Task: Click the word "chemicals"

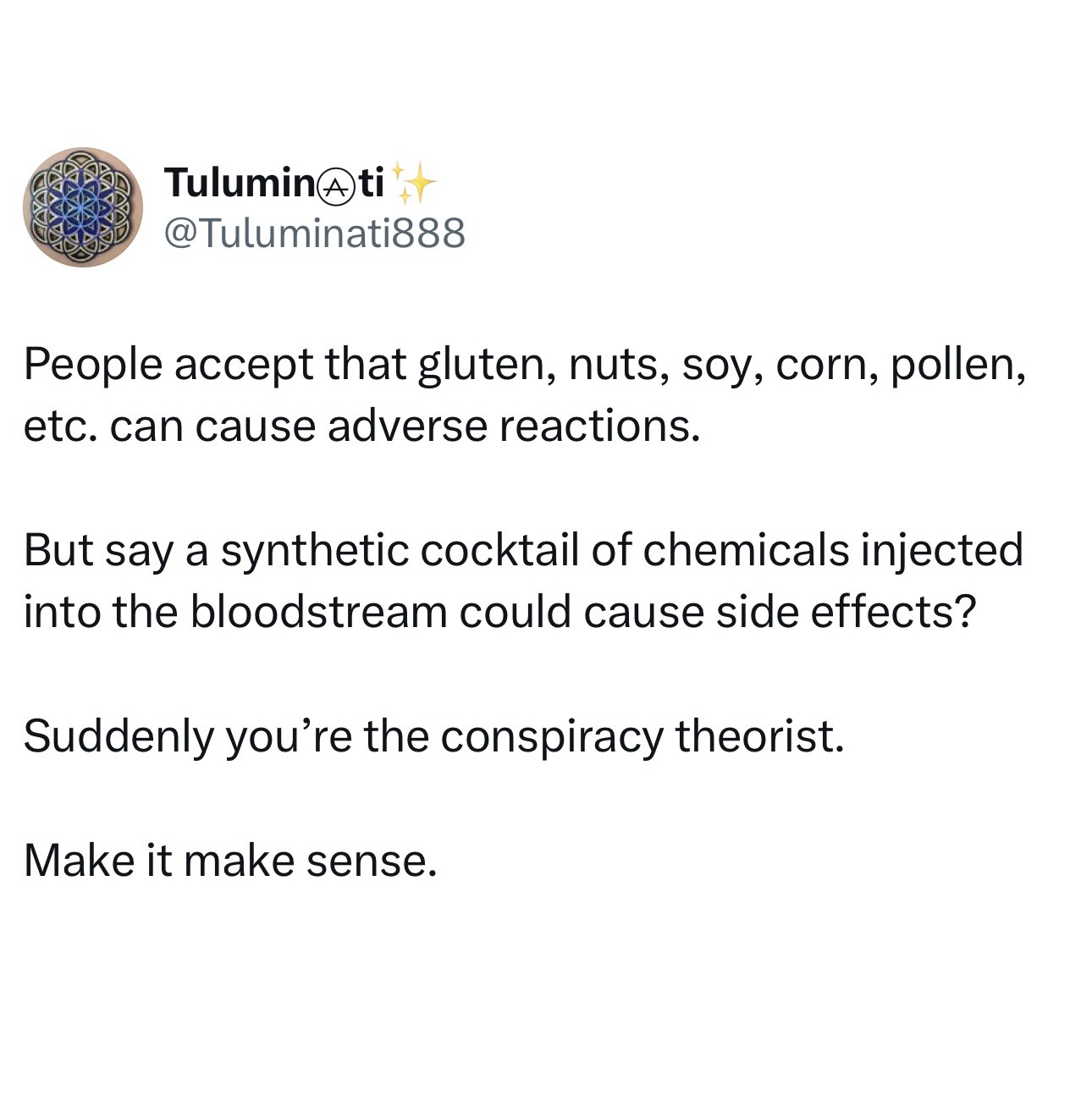Action: [745, 551]
